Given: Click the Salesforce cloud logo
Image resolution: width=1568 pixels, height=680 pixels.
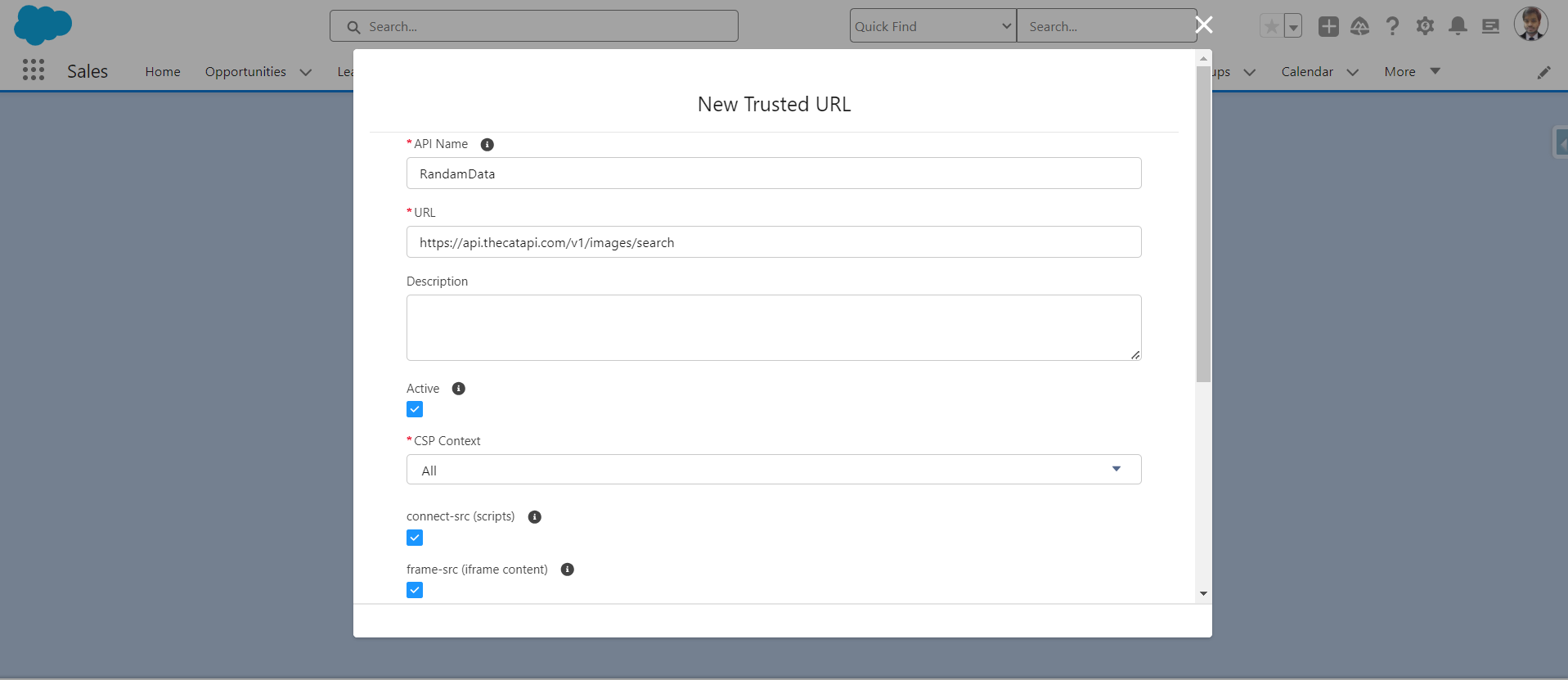Looking at the screenshot, I should [x=43, y=25].
